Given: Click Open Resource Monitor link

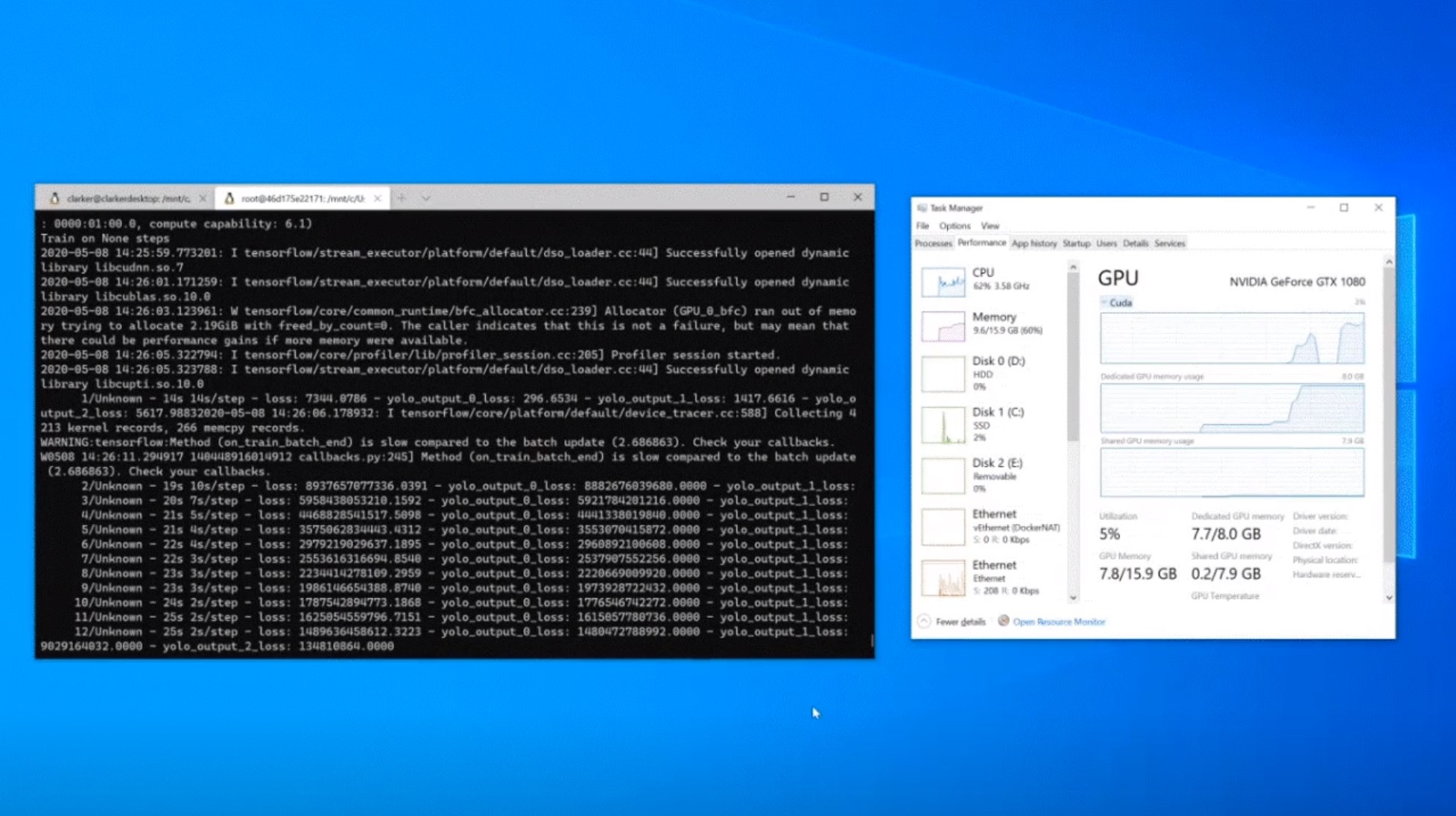Looking at the screenshot, I should pyautogui.click(x=1059, y=622).
